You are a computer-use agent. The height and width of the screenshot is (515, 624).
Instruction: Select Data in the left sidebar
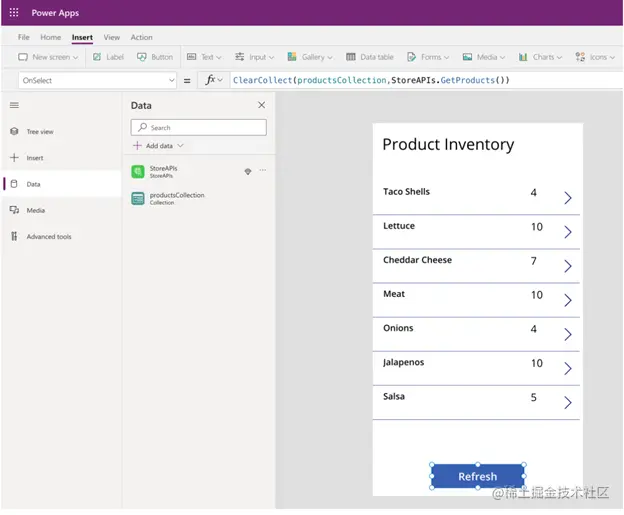[62, 184]
